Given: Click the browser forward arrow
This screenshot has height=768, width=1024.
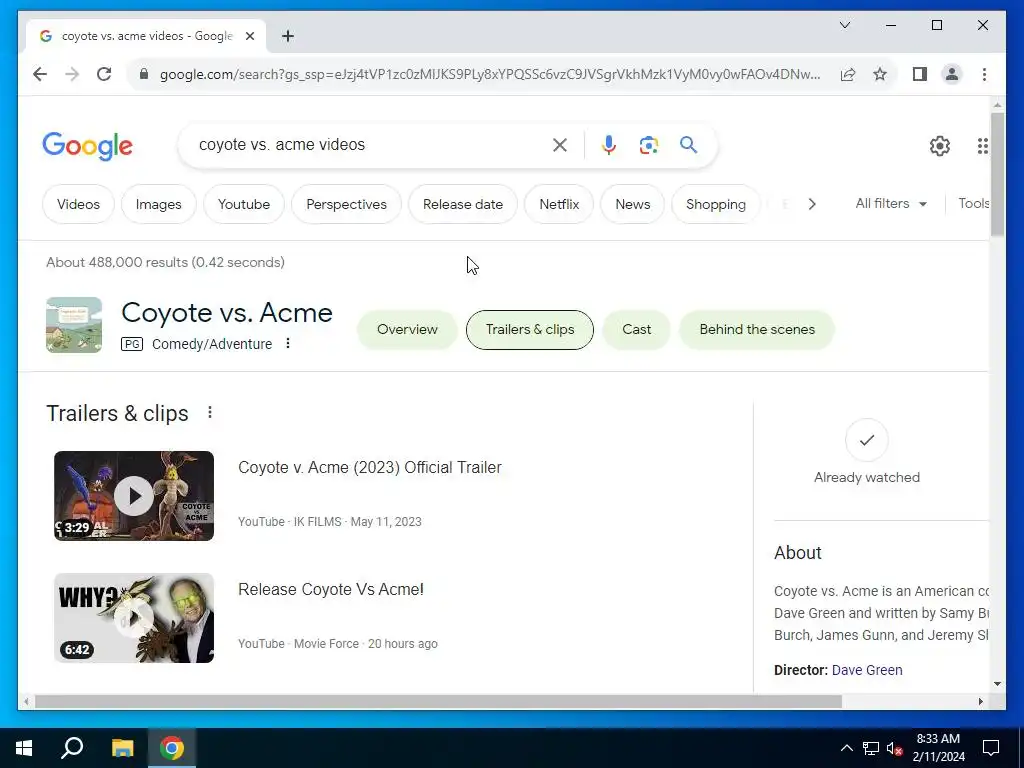Looking at the screenshot, I should [x=72, y=74].
